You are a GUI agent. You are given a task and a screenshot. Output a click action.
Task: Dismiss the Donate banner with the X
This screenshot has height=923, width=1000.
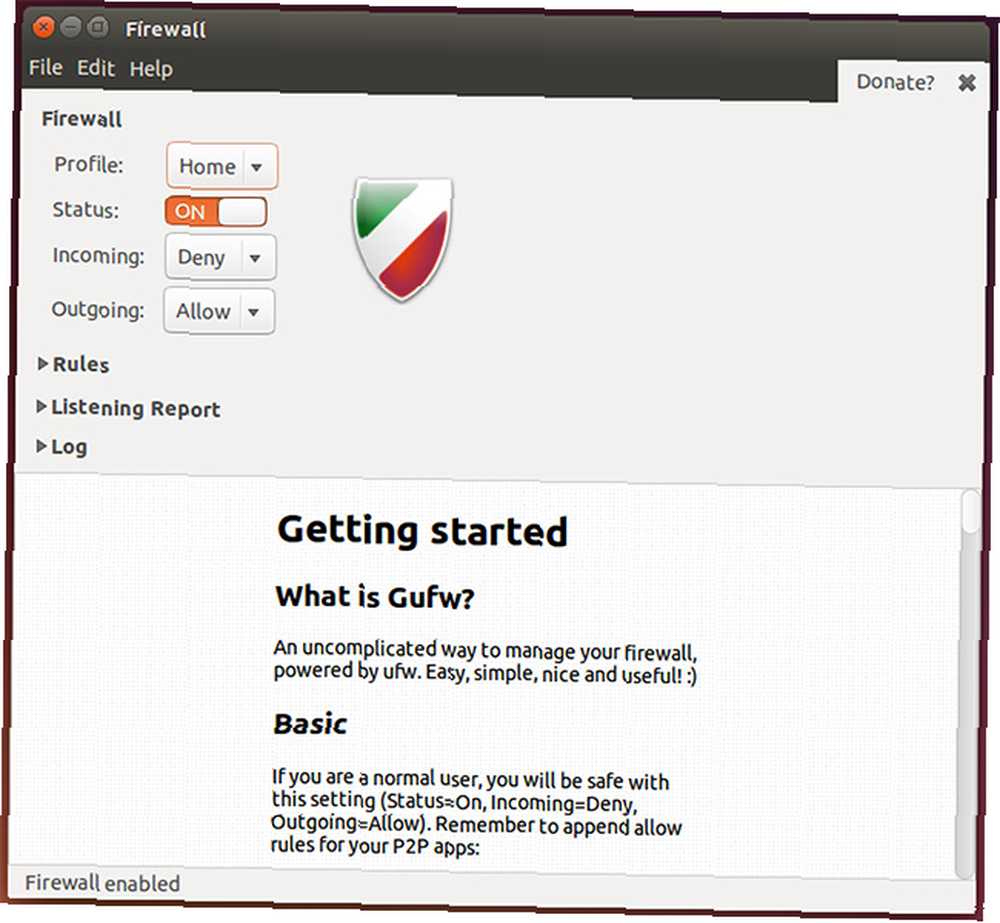967,82
